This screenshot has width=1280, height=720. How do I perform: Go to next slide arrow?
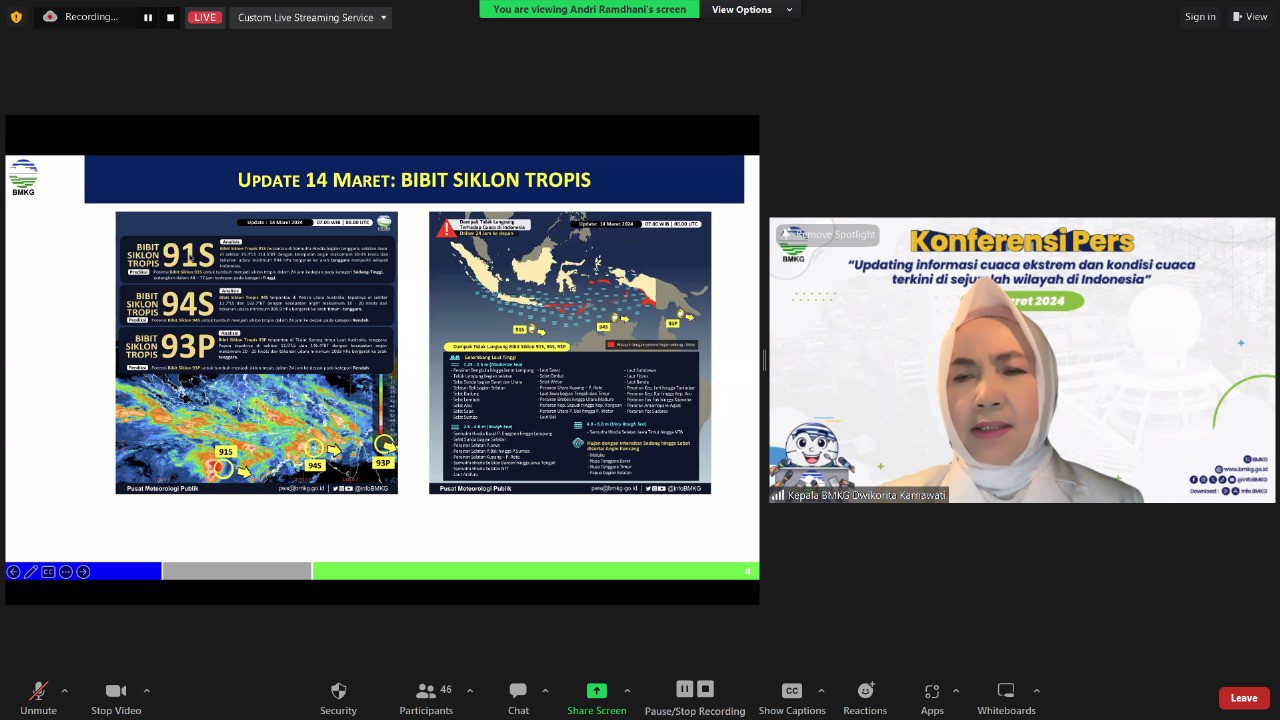click(83, 572)
